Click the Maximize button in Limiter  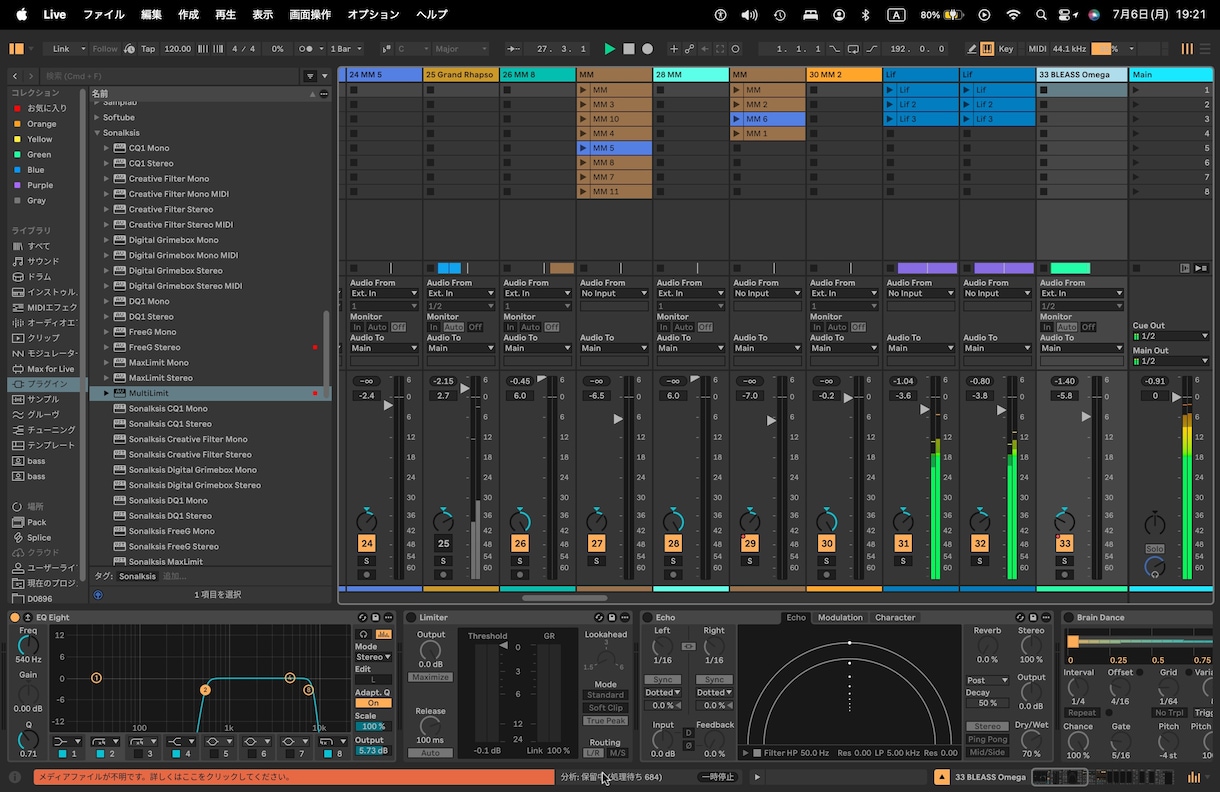point(430,677)
